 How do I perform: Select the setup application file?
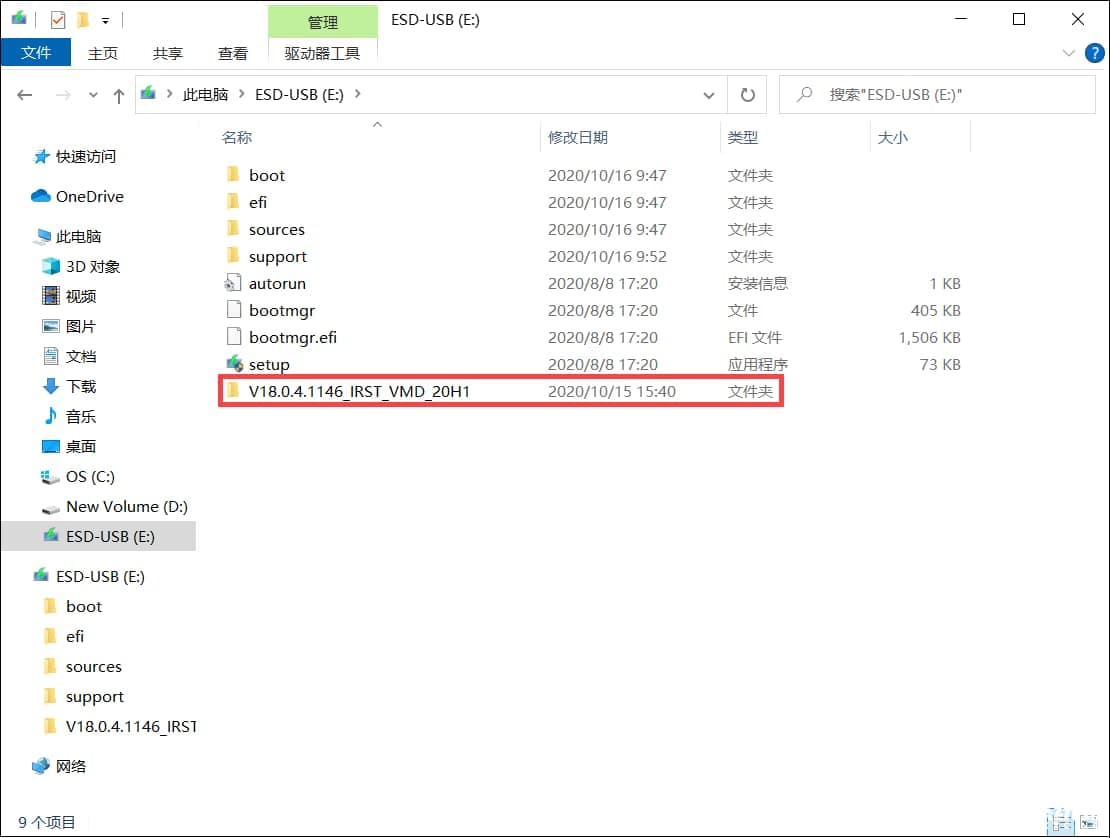click(268, 365)
